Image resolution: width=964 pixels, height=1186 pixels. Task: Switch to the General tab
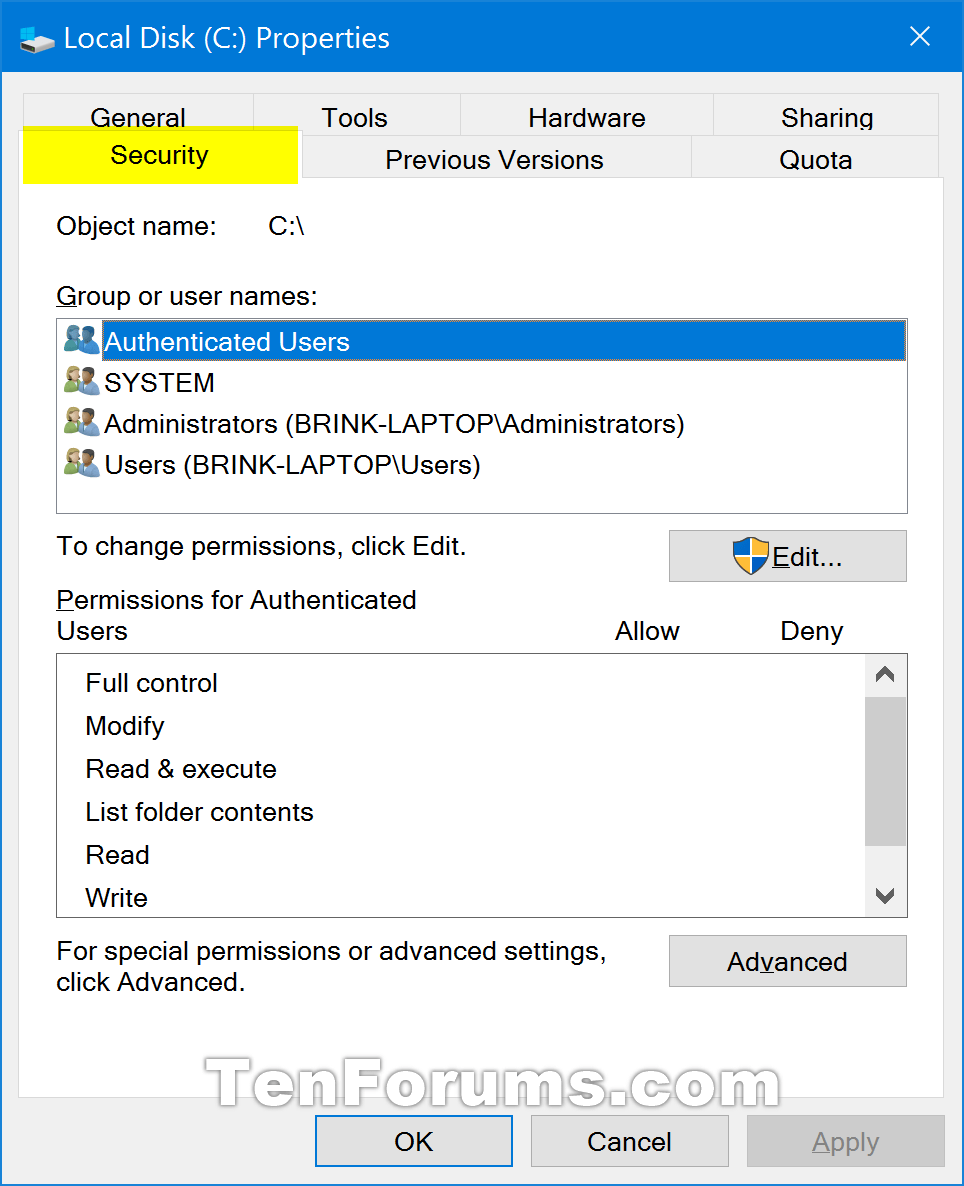tap(137, 116)
